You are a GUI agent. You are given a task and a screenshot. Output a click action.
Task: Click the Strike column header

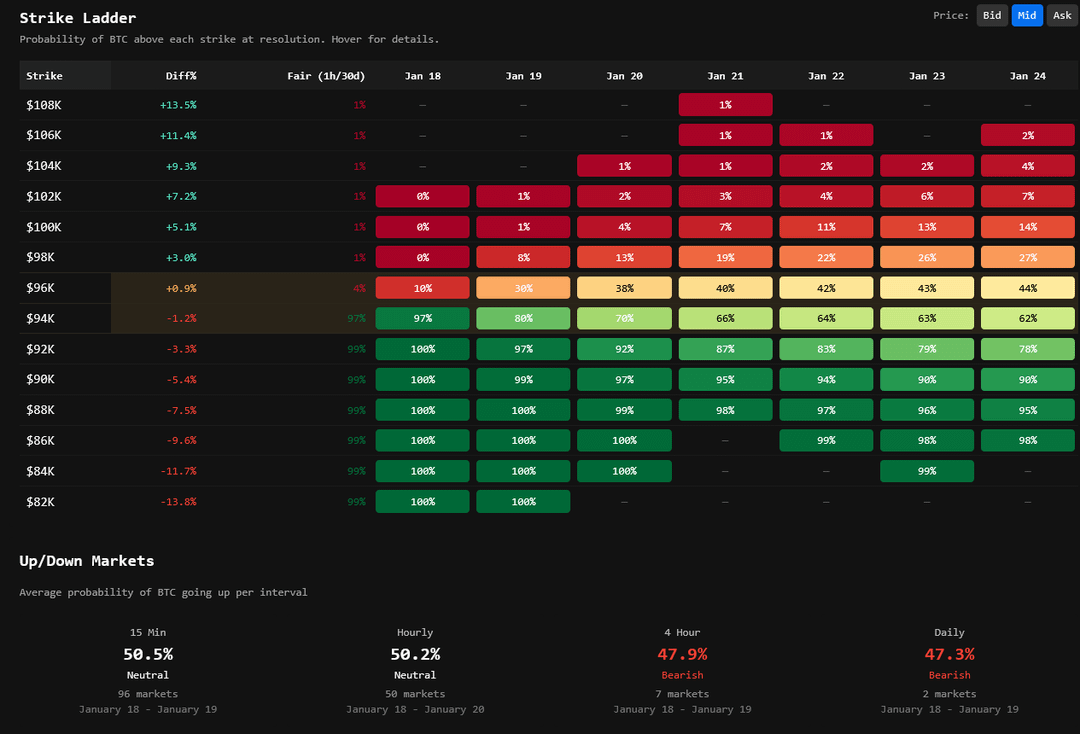[x=44, y=76]
